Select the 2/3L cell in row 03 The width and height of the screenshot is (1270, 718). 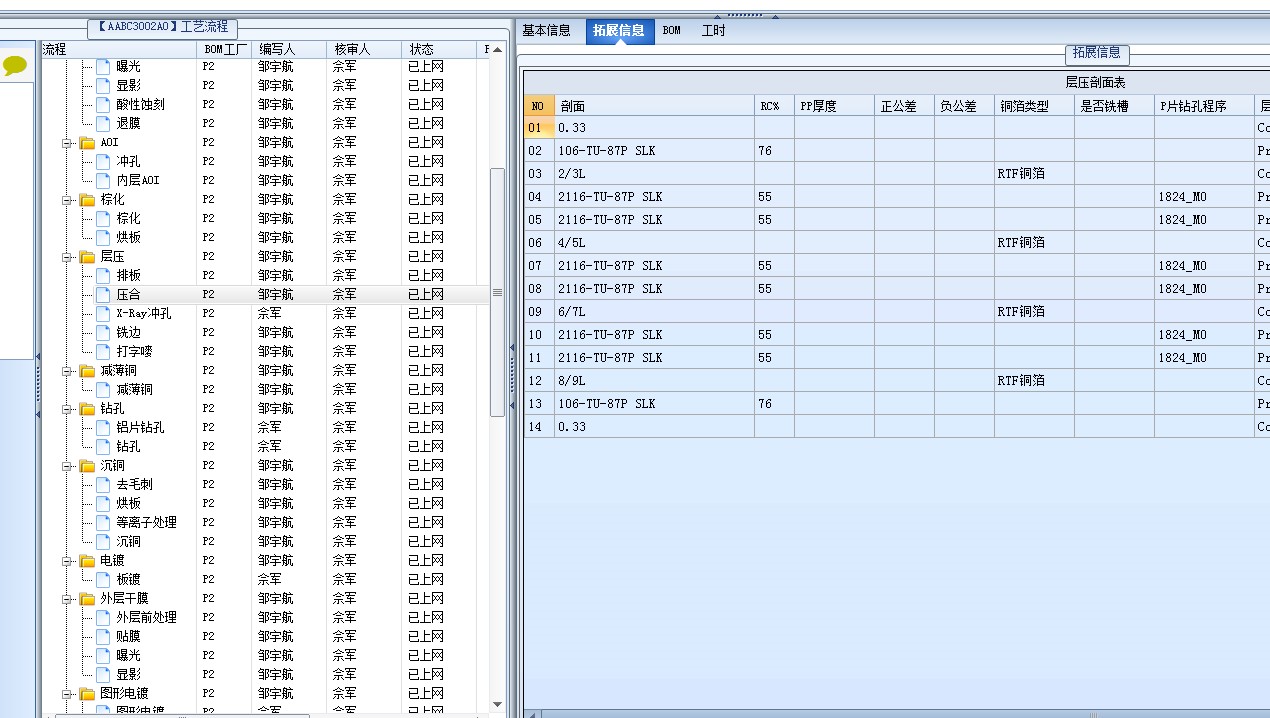click(x=654, y=174)
